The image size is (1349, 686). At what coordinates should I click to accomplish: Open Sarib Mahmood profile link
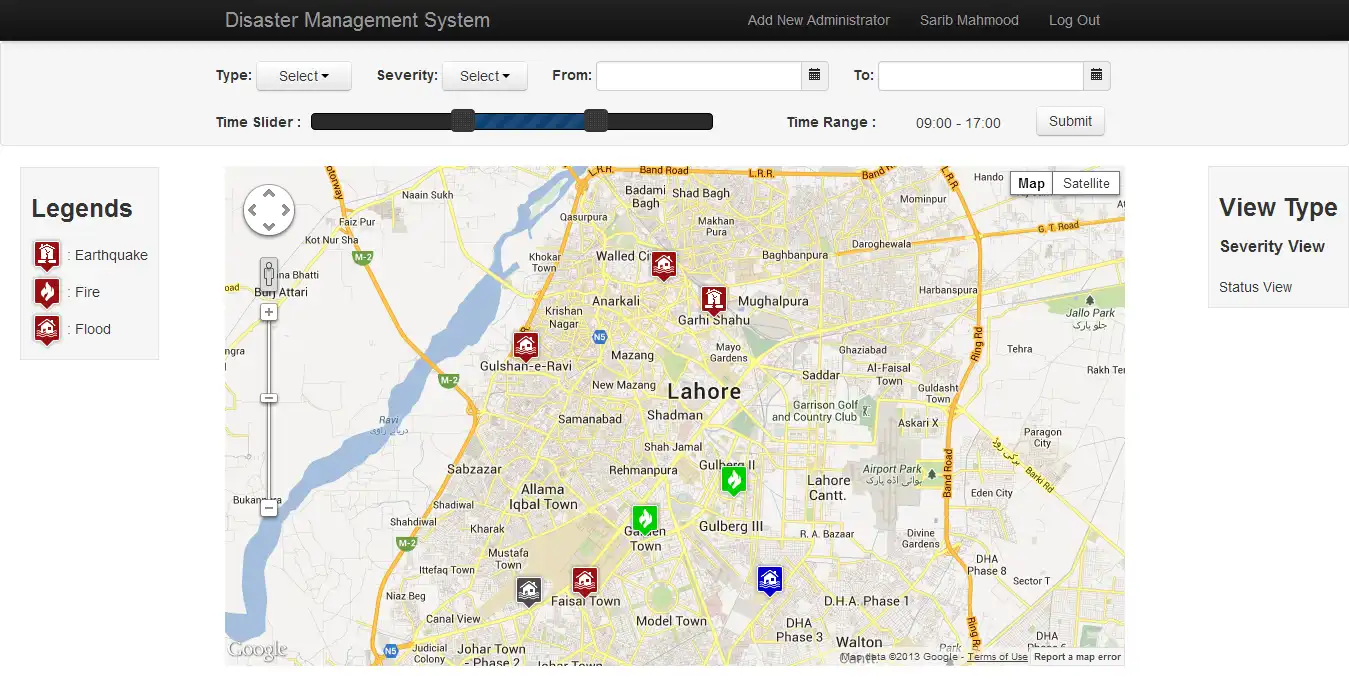point(969,20)
